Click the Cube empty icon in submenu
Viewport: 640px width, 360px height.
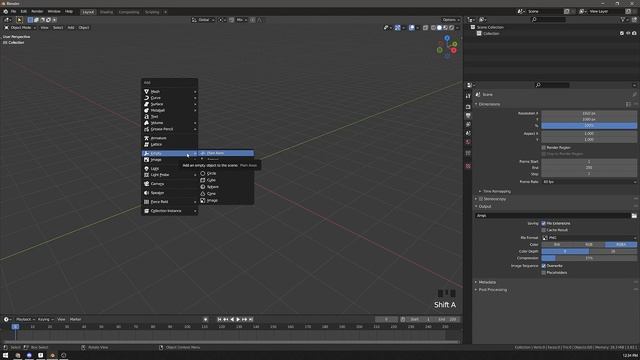coord(202,180)
